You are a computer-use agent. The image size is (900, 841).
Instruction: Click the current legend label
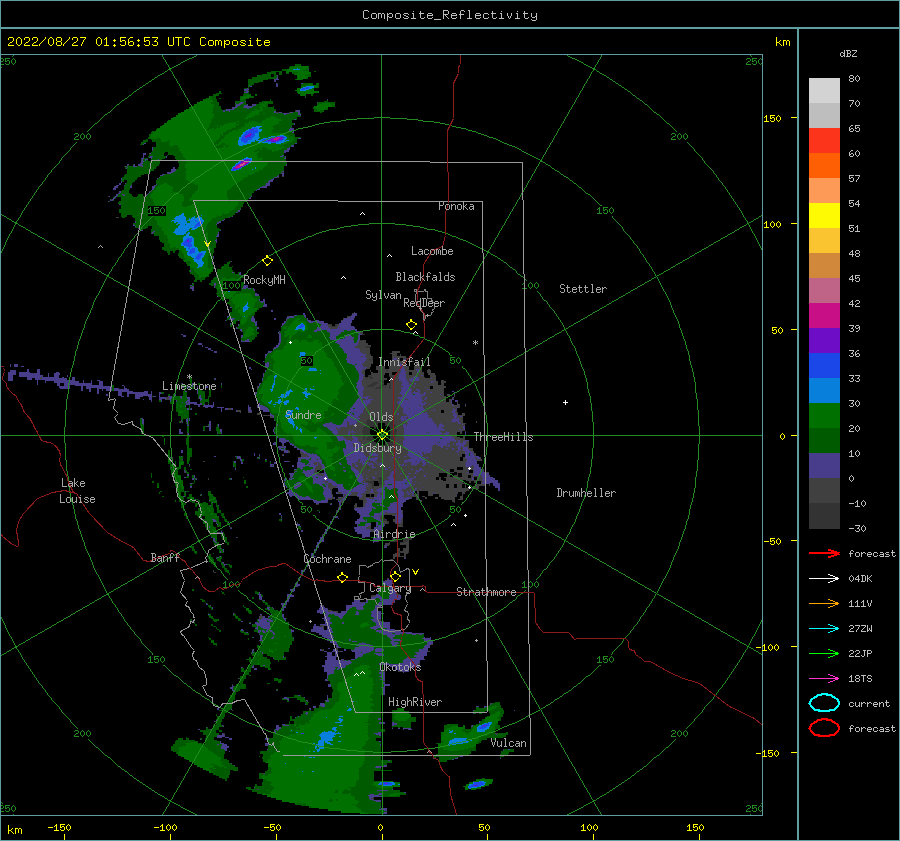tap(869, 703)
